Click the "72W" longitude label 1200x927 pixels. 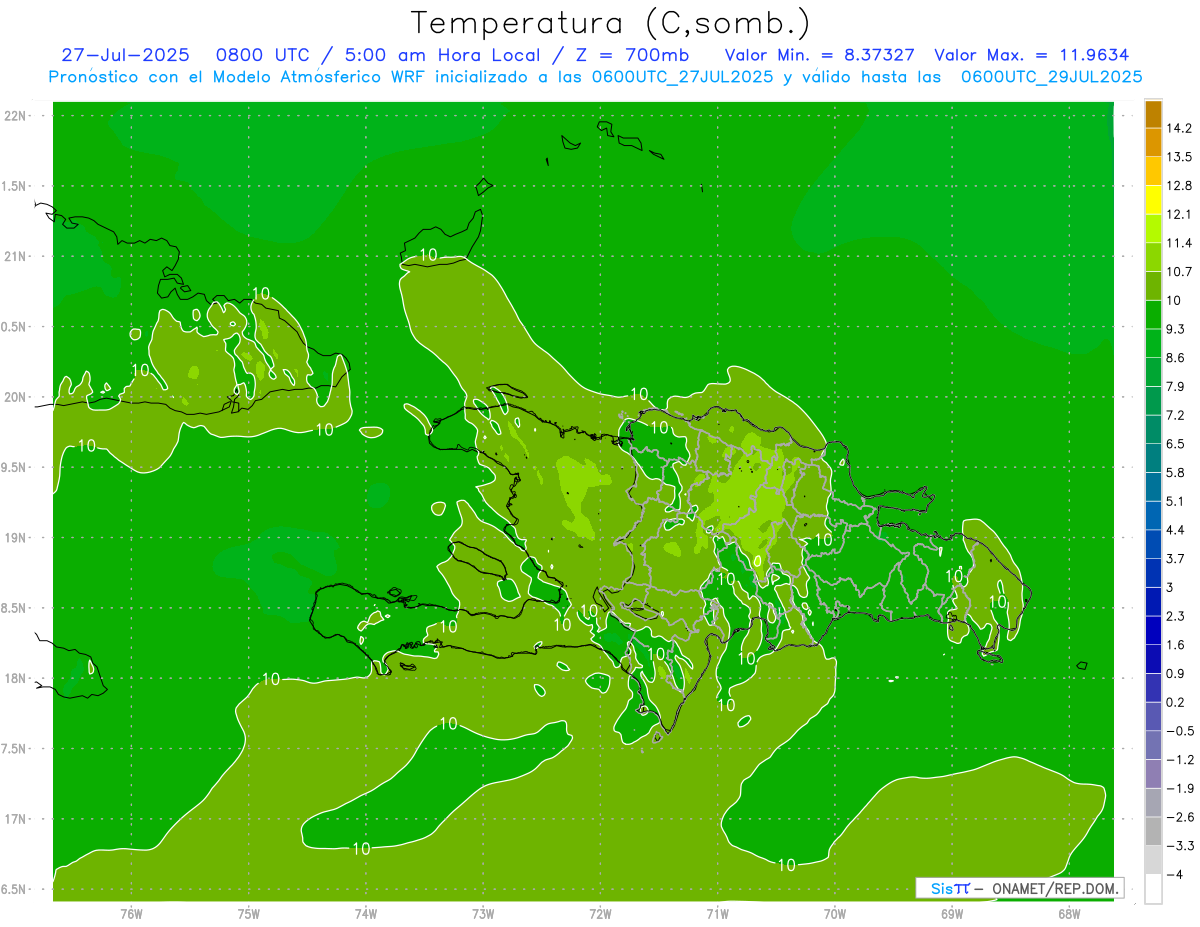[600, 913]
